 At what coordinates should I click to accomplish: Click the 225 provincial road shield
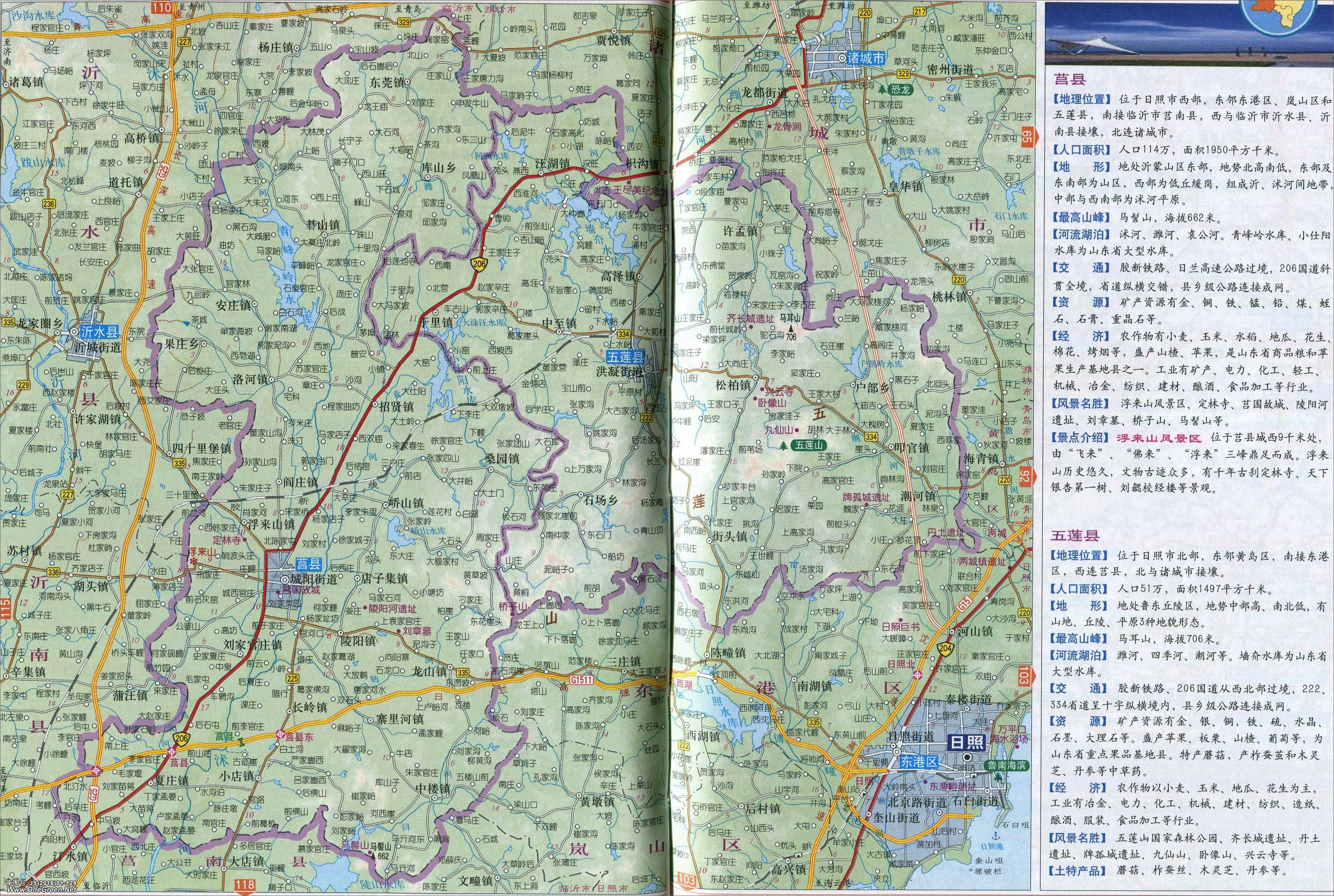[x=293, y=678]
